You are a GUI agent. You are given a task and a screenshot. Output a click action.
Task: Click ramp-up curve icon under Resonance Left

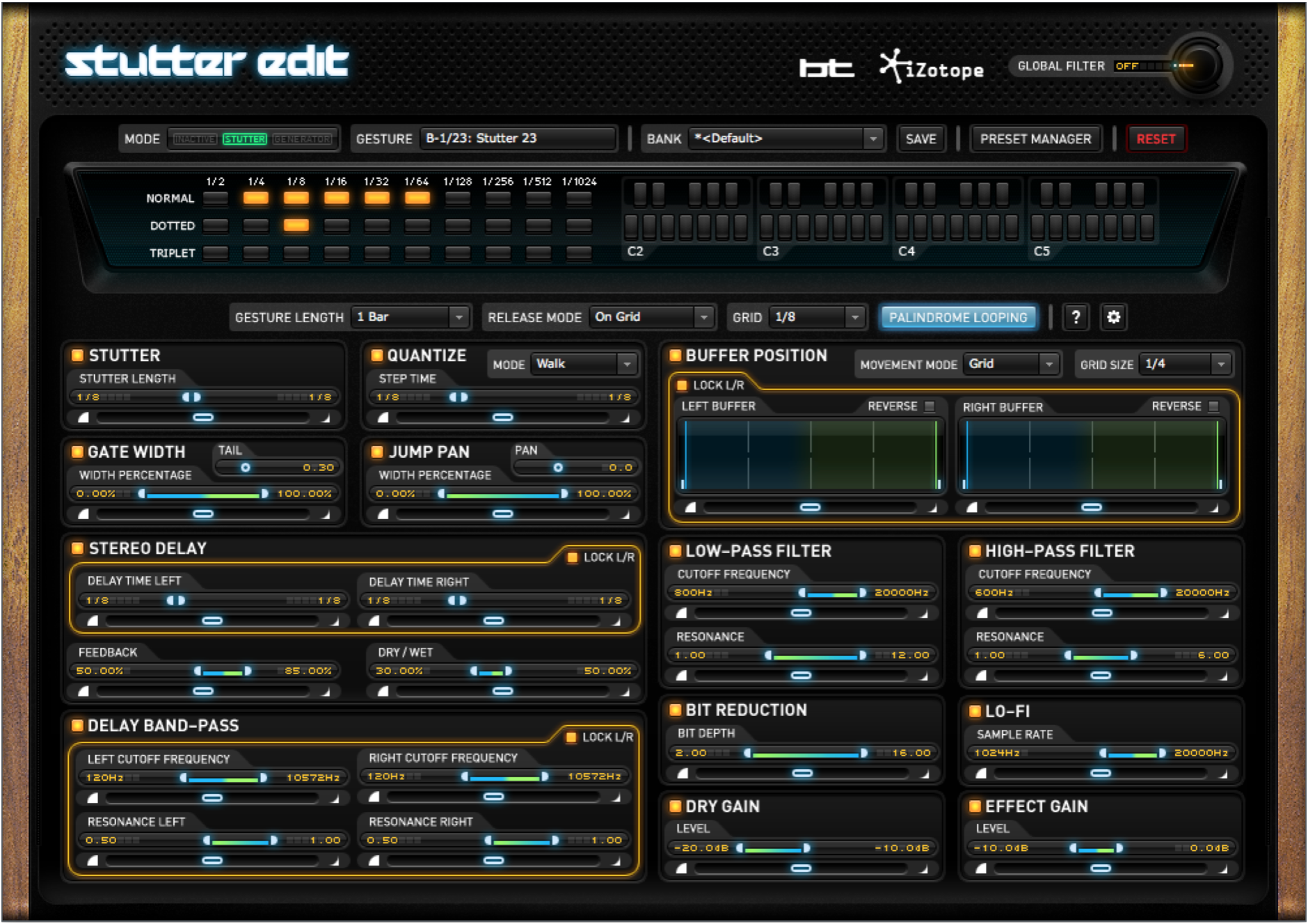[x=93, y=861]
